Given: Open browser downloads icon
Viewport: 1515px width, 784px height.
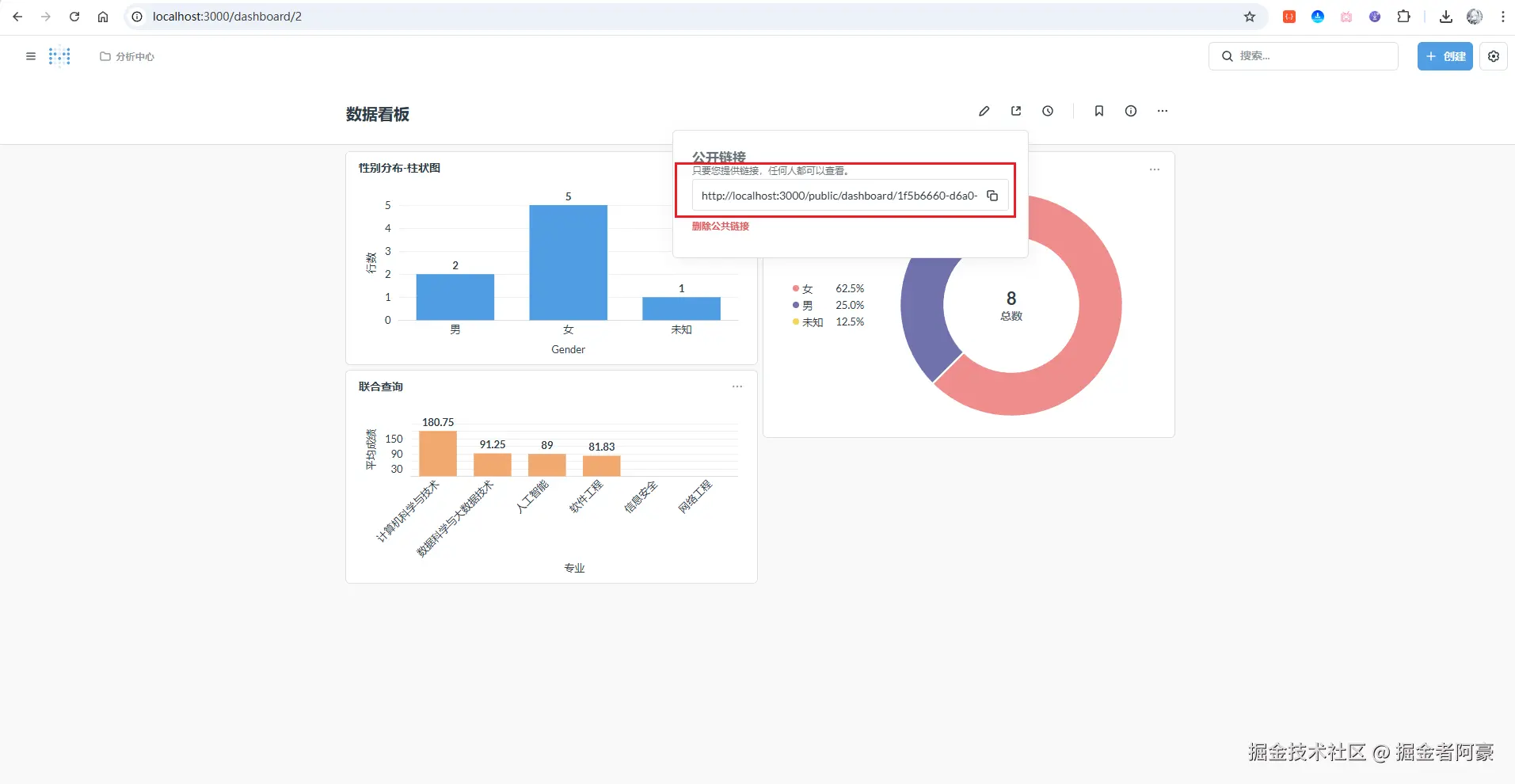Looking at the screenshot, I should coord(1446,17).
